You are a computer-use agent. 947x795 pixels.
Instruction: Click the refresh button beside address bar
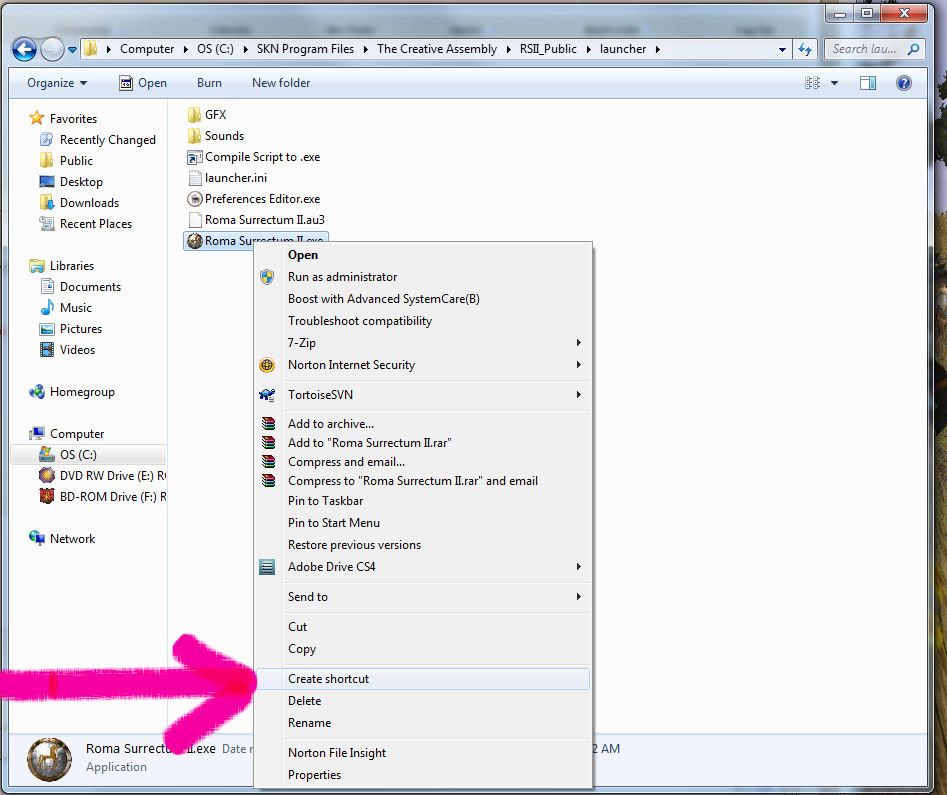[x=806, y=49]
